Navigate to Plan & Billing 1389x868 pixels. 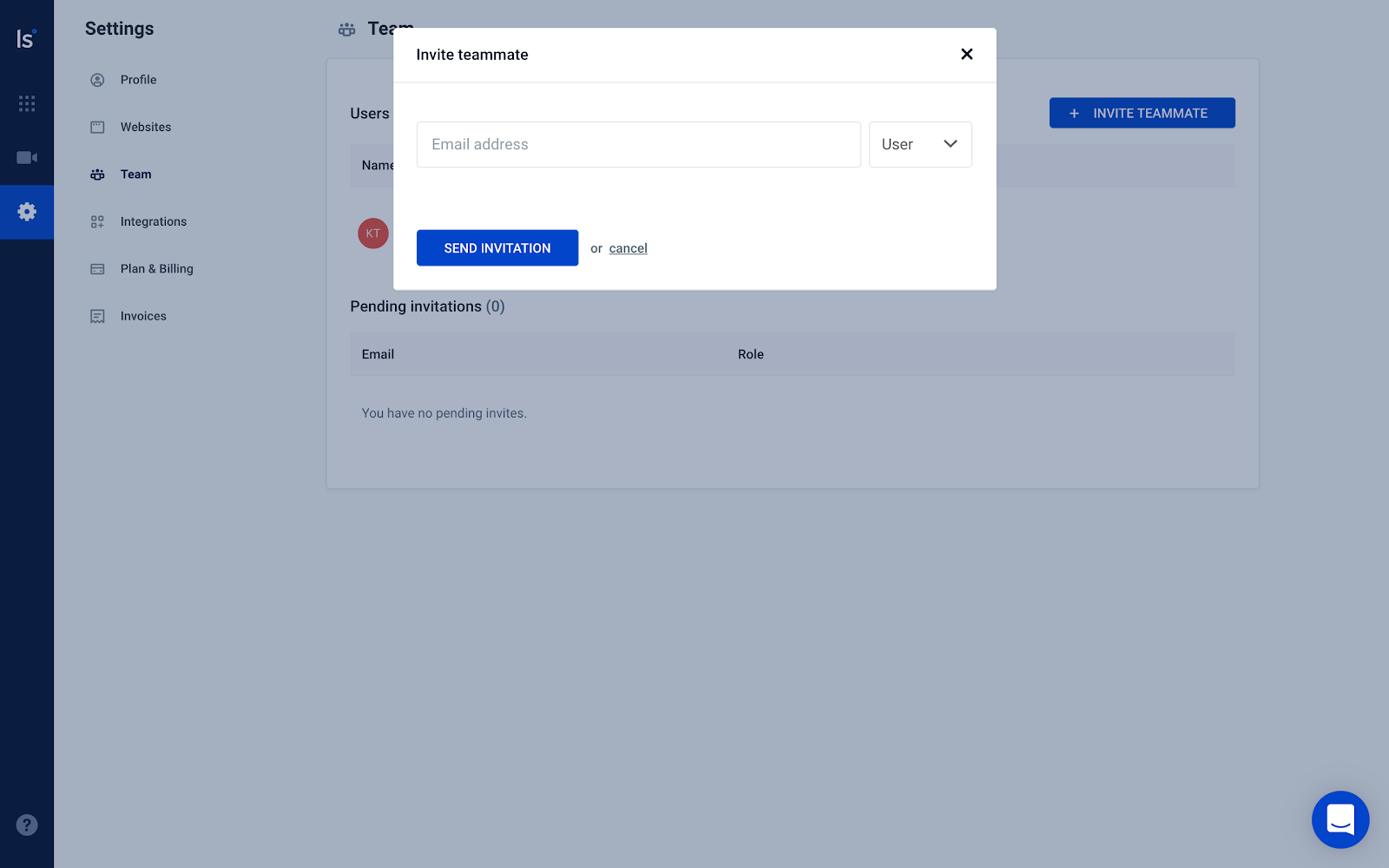(x=156, y=269)
